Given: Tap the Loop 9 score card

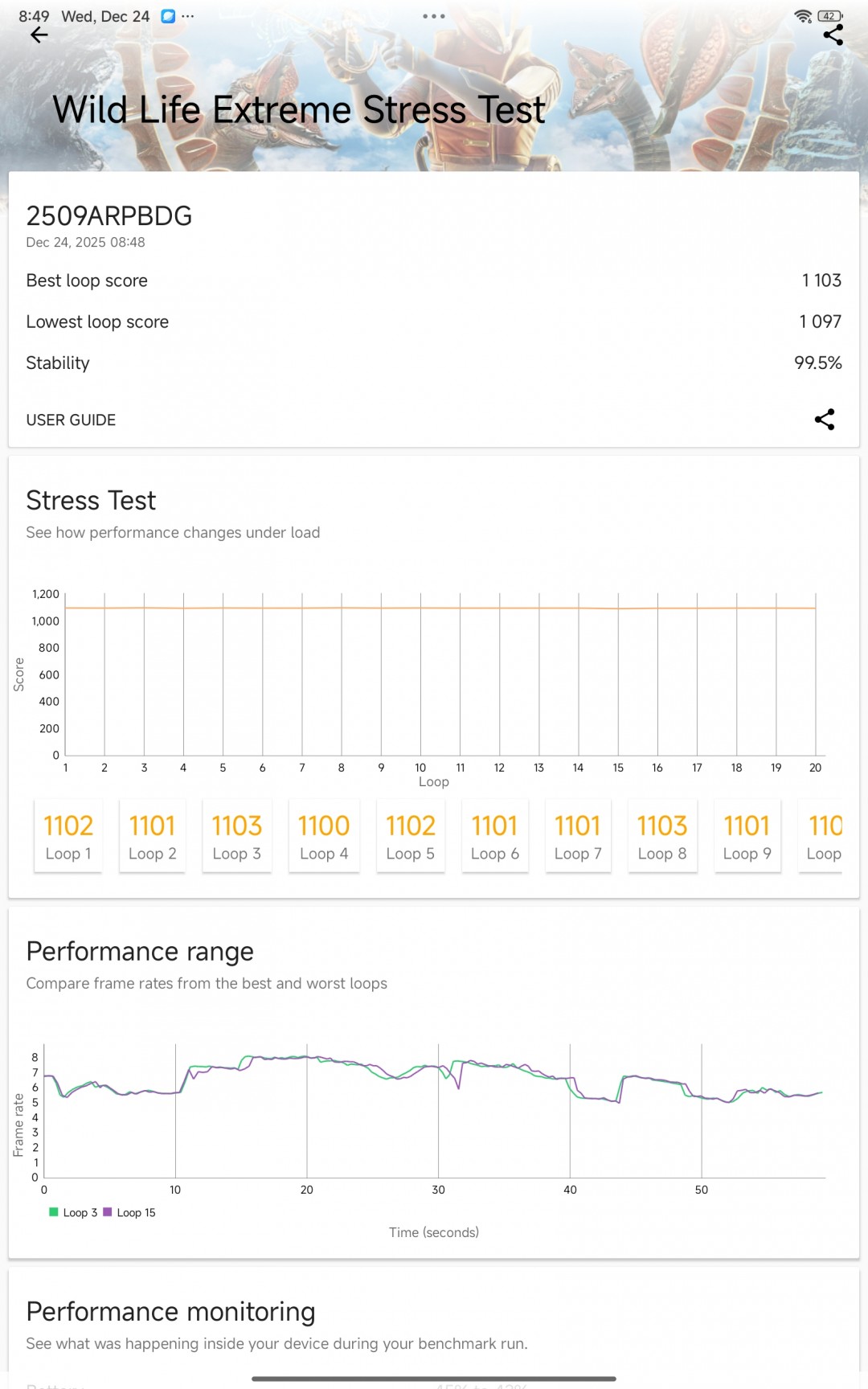Looking at the screenshot, I should (747, 836).
